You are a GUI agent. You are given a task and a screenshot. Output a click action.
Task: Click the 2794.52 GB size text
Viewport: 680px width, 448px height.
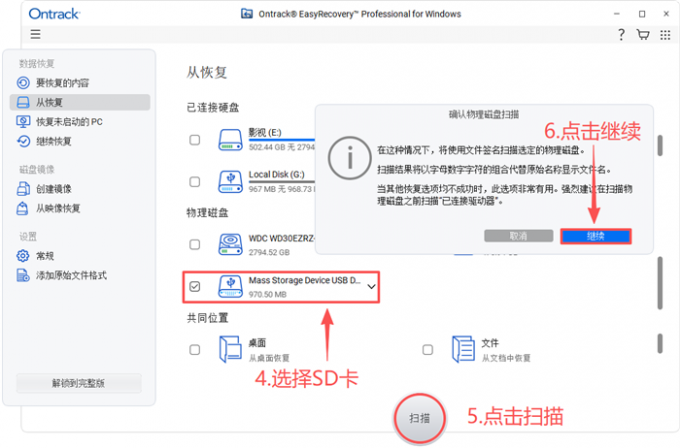click(x=269, y=252)
